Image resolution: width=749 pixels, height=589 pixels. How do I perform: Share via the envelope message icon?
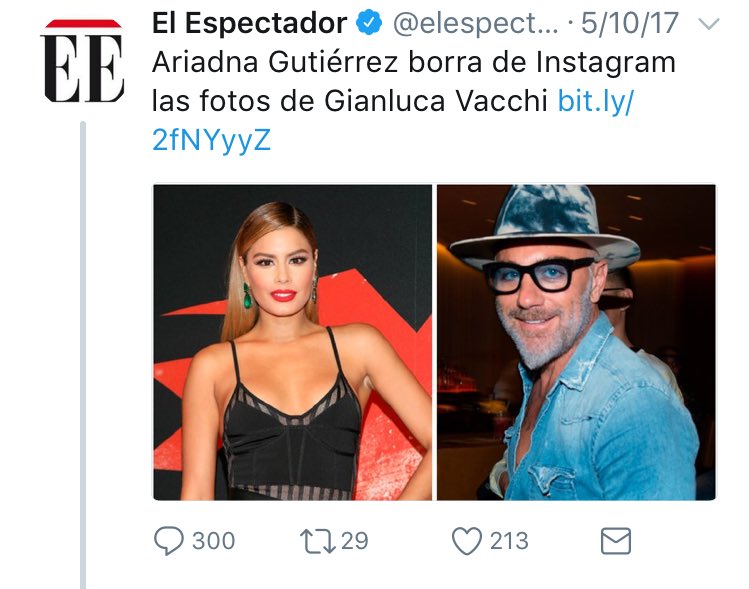pos(616,541)
